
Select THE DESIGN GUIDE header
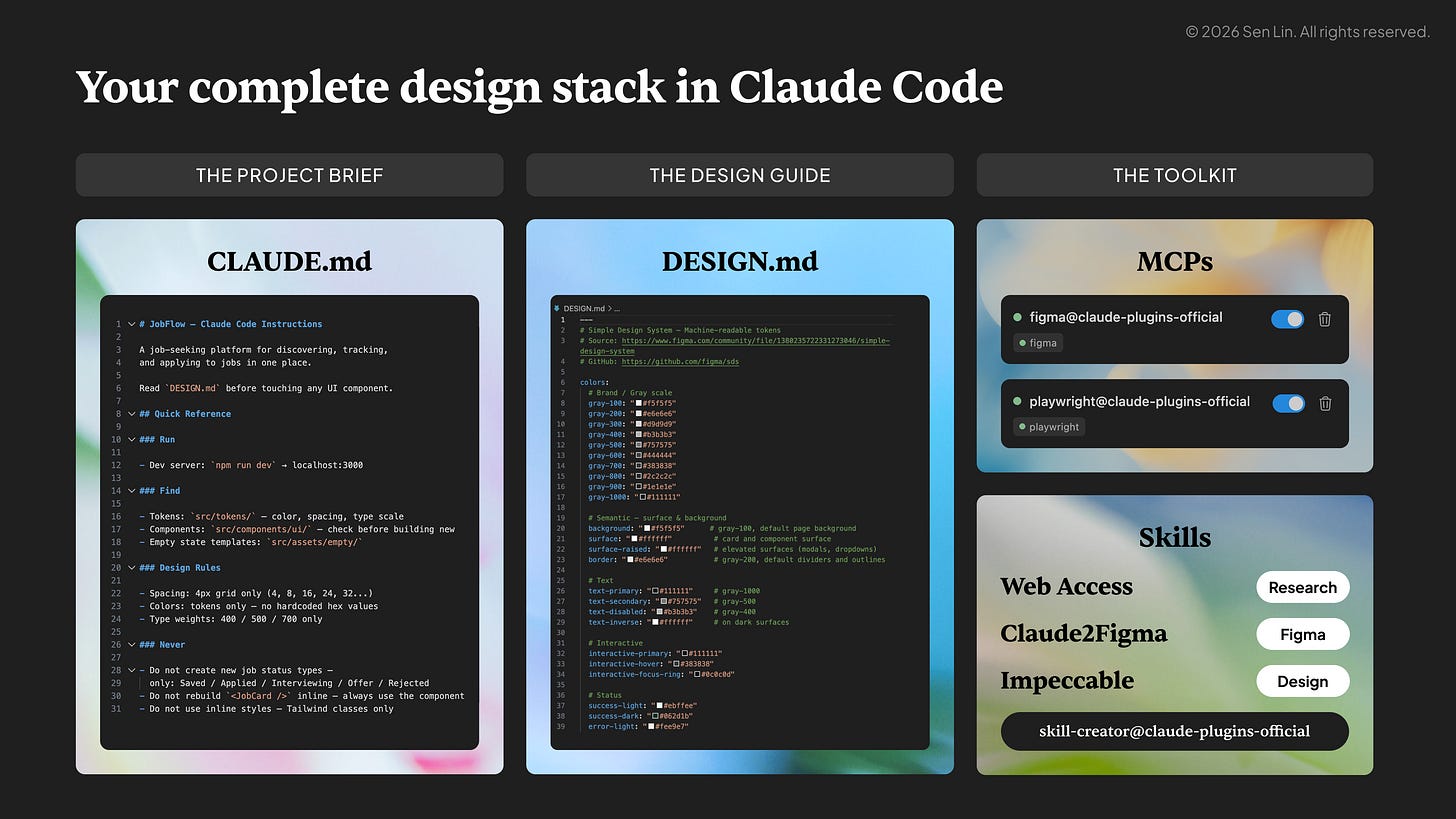740,175
